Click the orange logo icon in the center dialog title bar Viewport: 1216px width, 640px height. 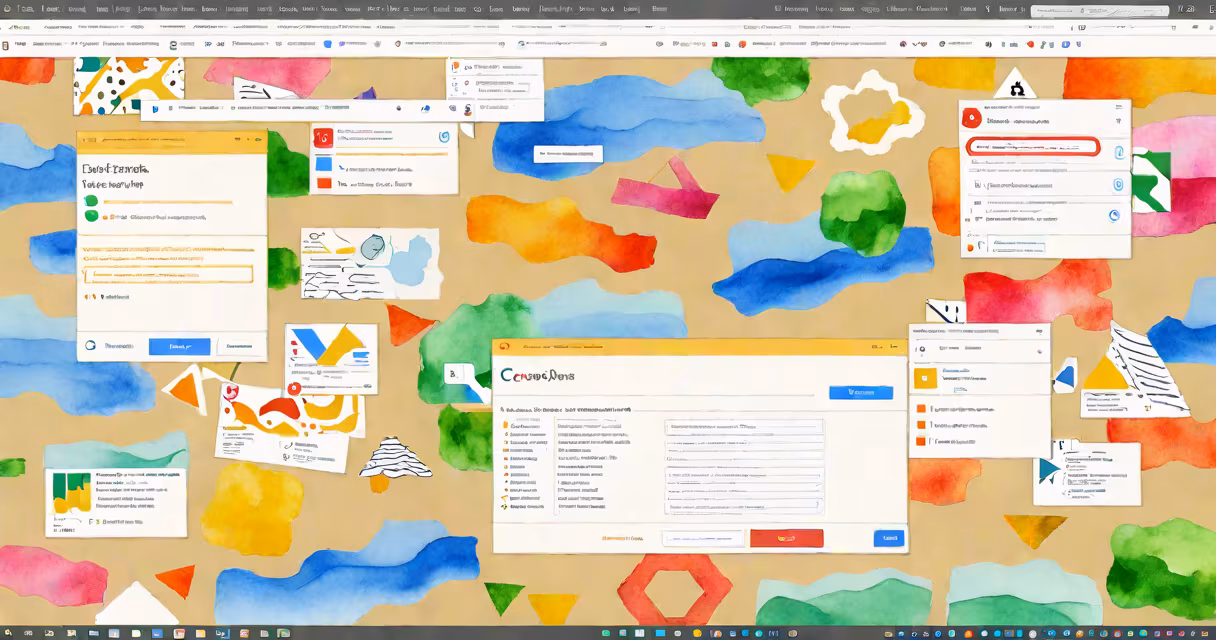coord(504,347)
